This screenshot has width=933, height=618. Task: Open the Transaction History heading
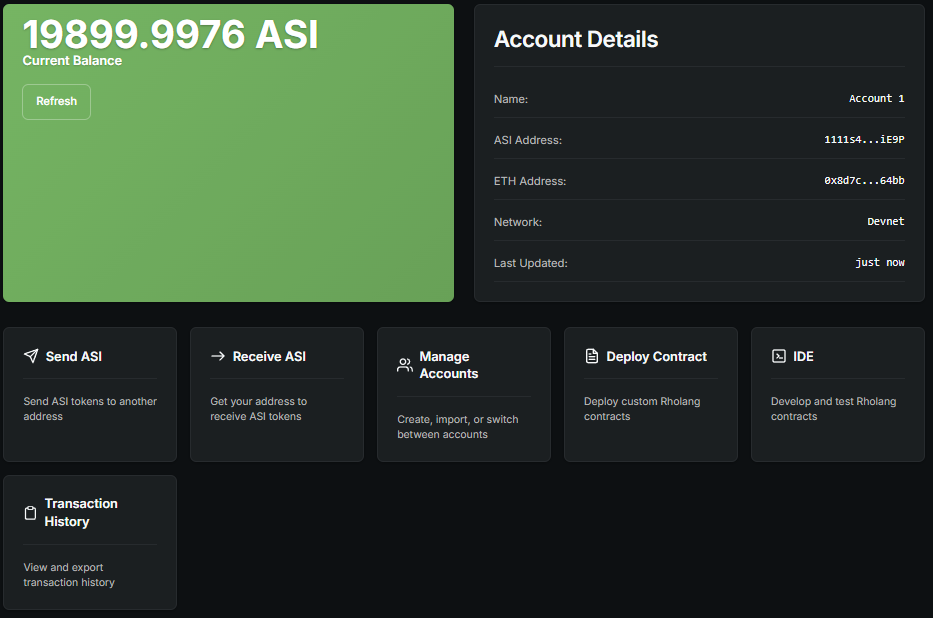click(81, 512)
